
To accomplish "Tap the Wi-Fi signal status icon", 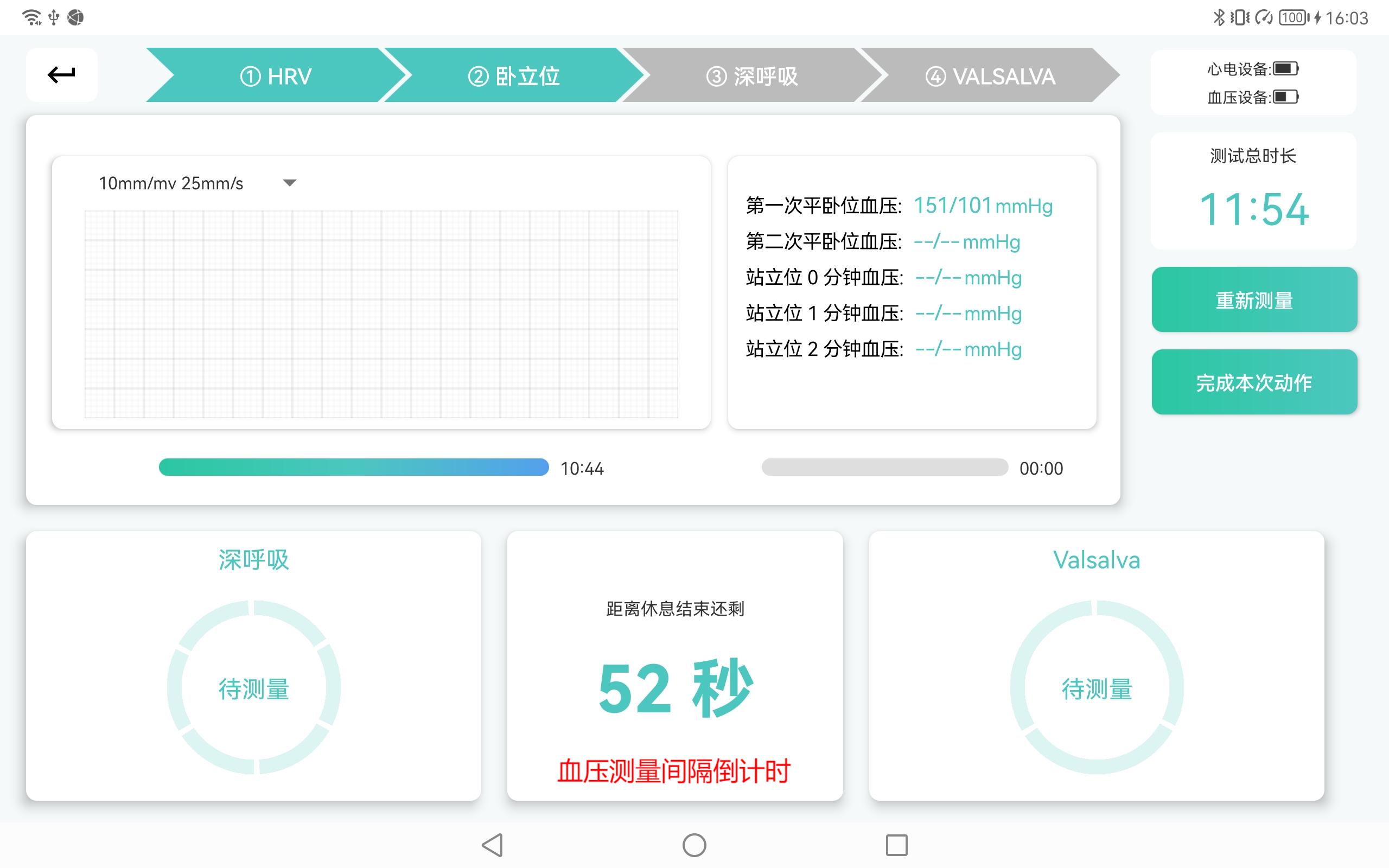I will [31, 18].
